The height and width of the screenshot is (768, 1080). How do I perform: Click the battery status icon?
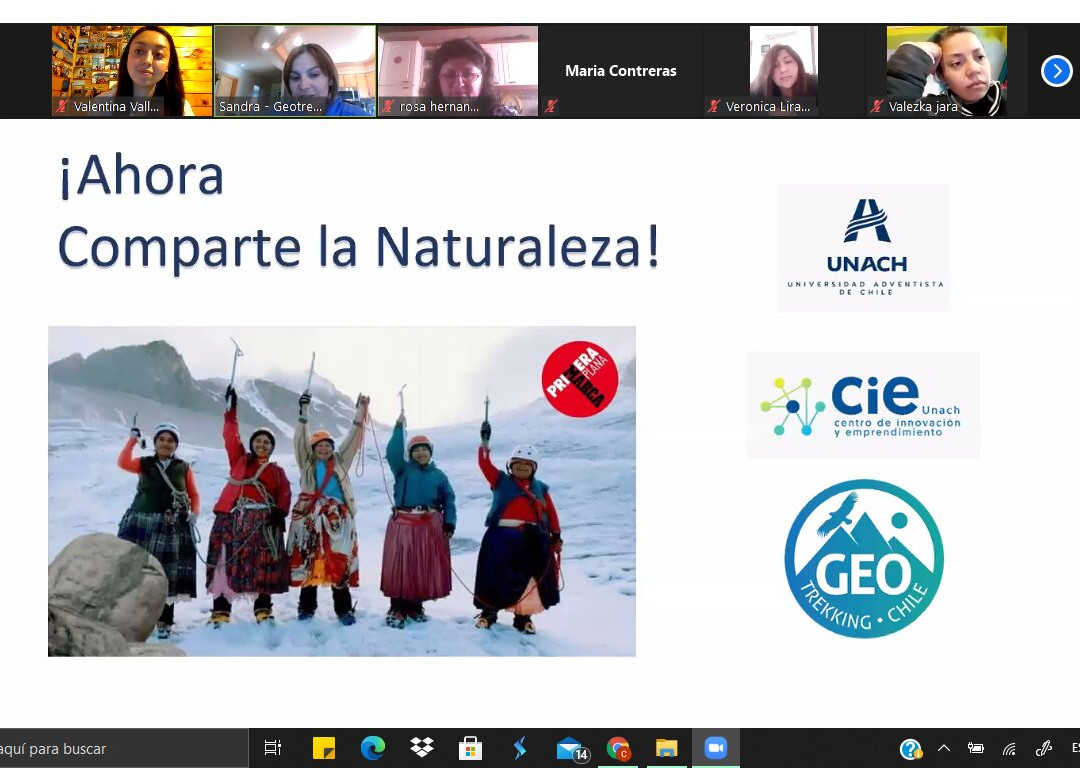point(976,749)
